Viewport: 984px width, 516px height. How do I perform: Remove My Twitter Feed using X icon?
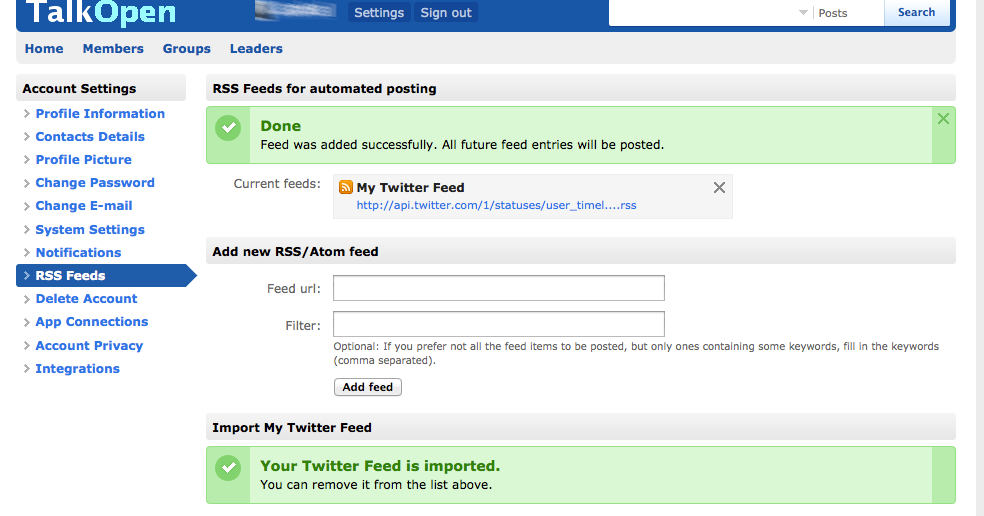pos(719,187)
